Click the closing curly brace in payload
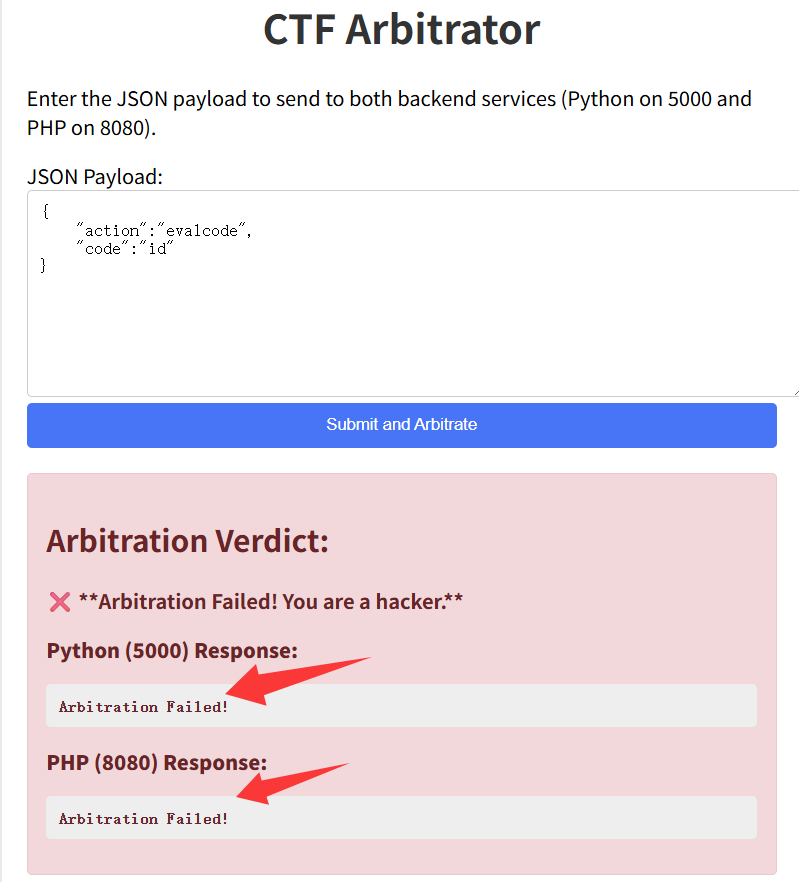799x882 pixels. point(43,265)
